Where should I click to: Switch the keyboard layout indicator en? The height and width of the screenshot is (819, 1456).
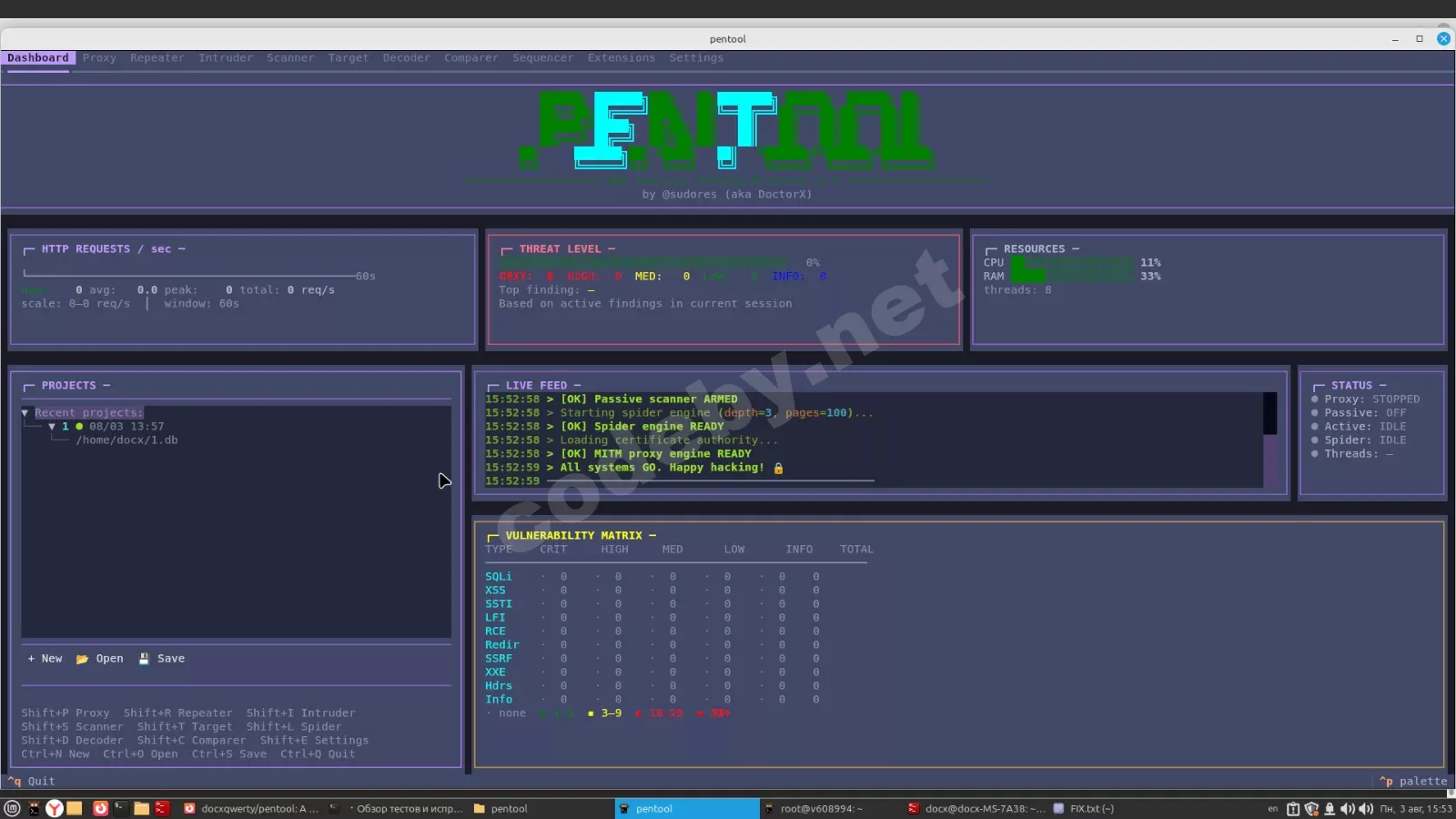[x=1272, y=808]
